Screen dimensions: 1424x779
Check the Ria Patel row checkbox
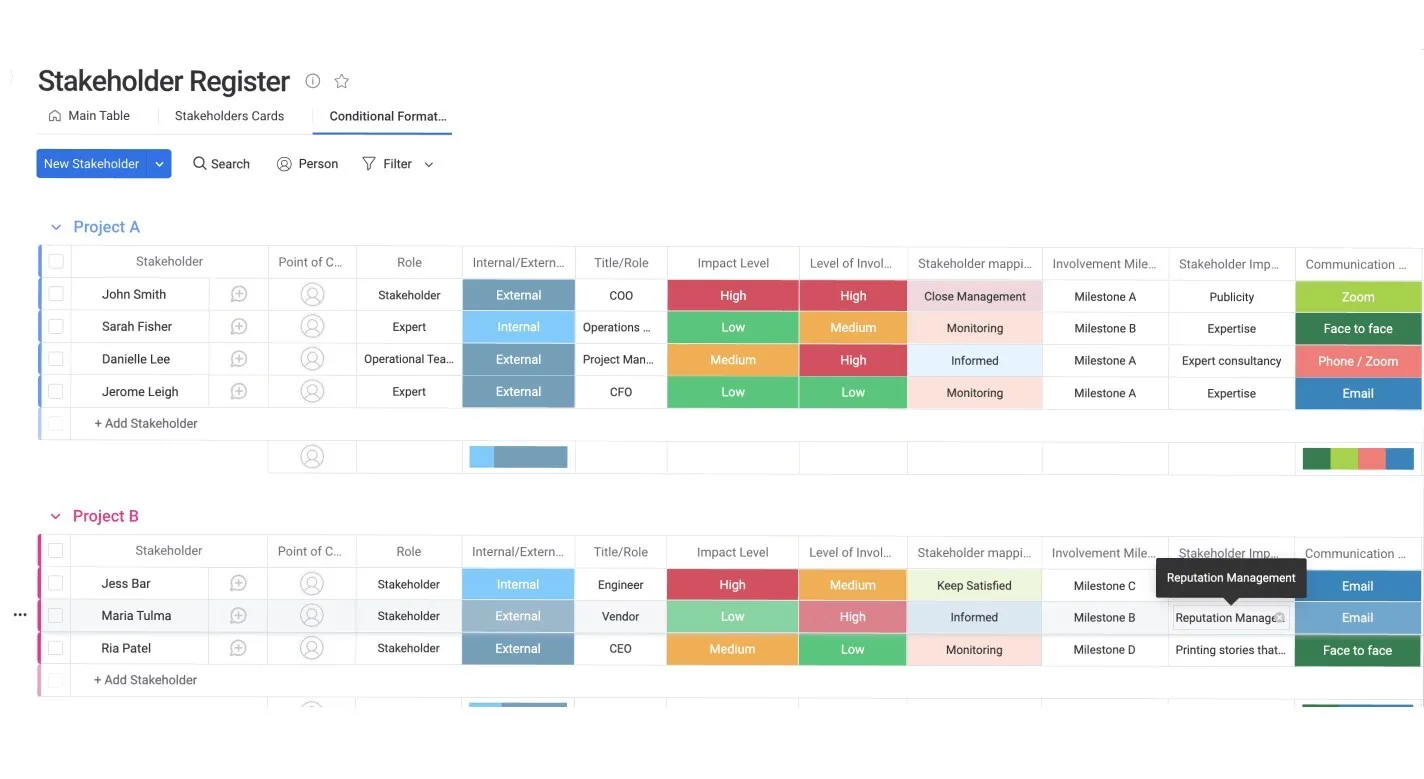tap(56, 648)
